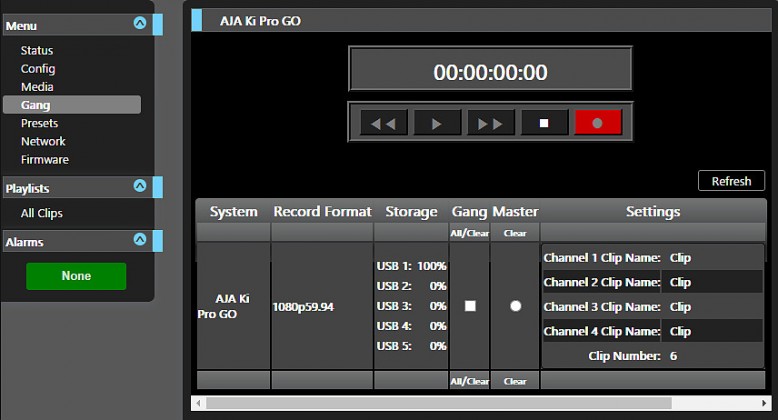Screen dimensions: 778x420
Task: Click the System column header
Action: click(233, 211)
